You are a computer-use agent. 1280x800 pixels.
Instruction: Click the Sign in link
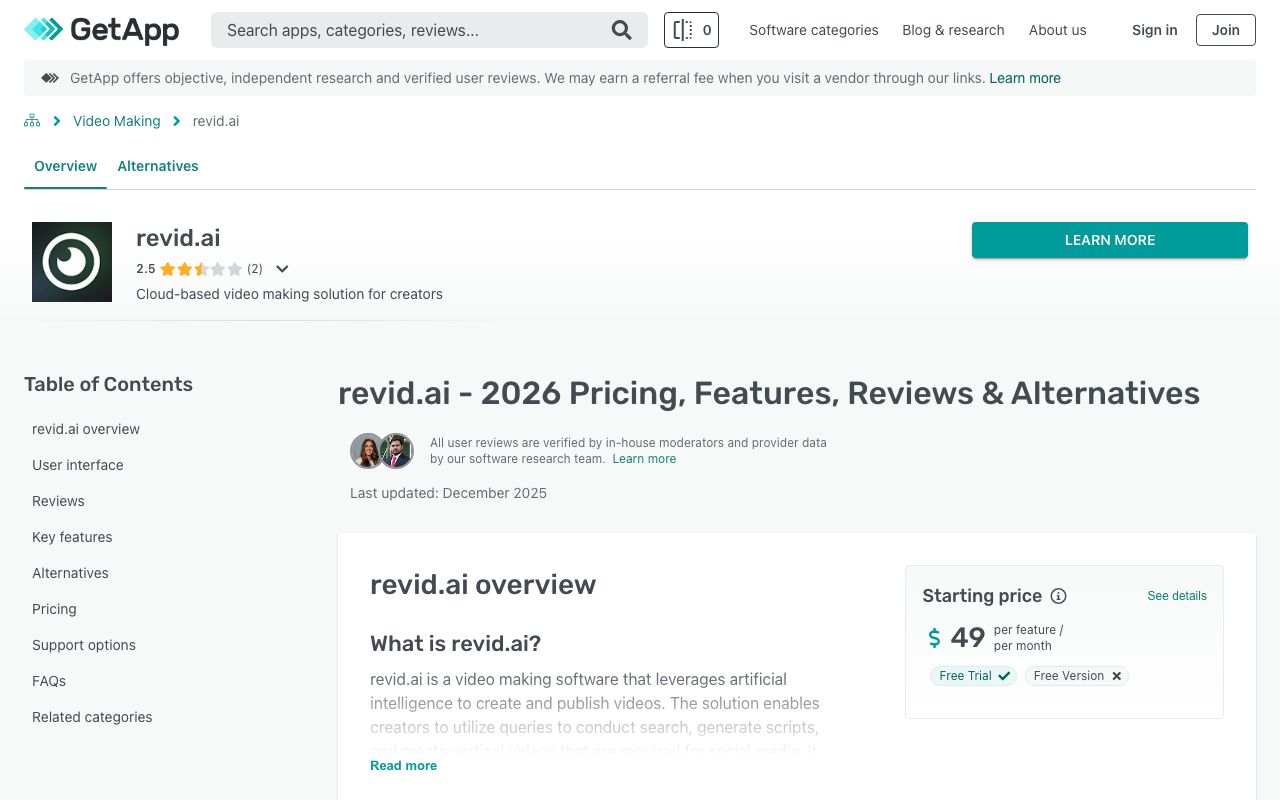tap(1154, 30)
